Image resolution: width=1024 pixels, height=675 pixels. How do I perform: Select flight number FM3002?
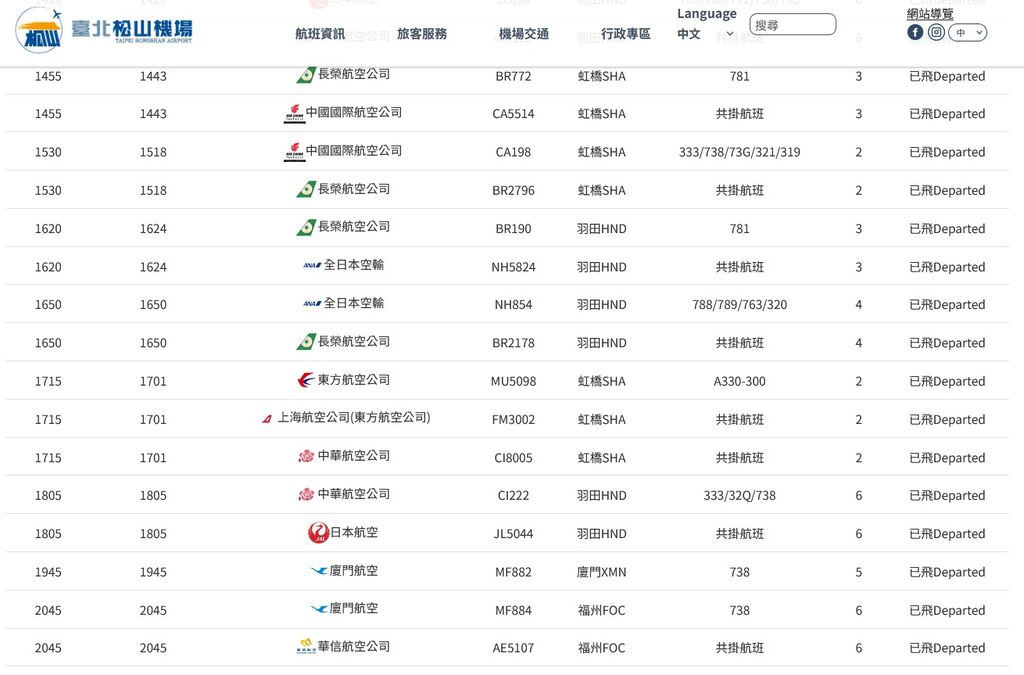tap(513, 420)
